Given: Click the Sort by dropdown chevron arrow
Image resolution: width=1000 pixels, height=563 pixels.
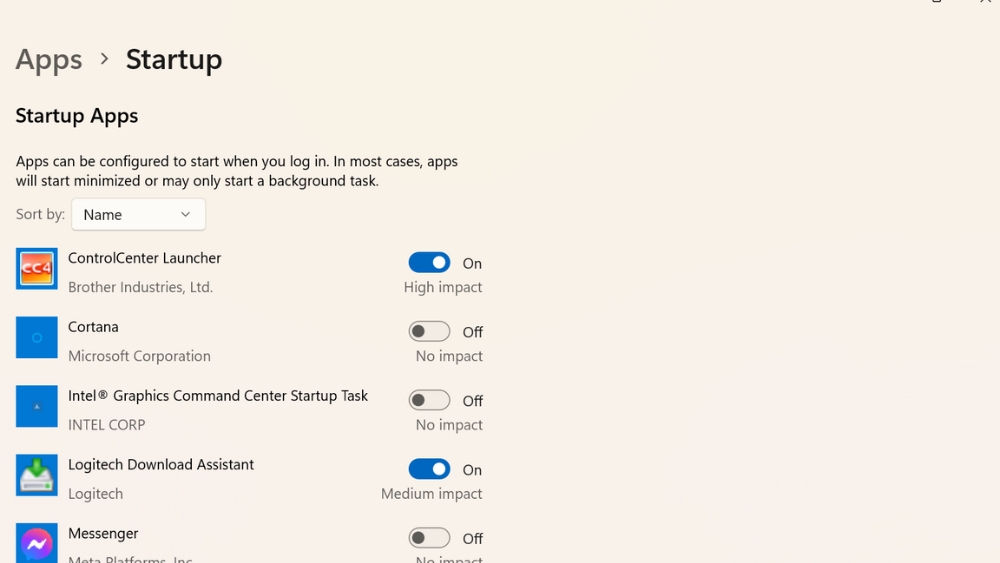Looking at the screenshot, I should click(186, 214).
